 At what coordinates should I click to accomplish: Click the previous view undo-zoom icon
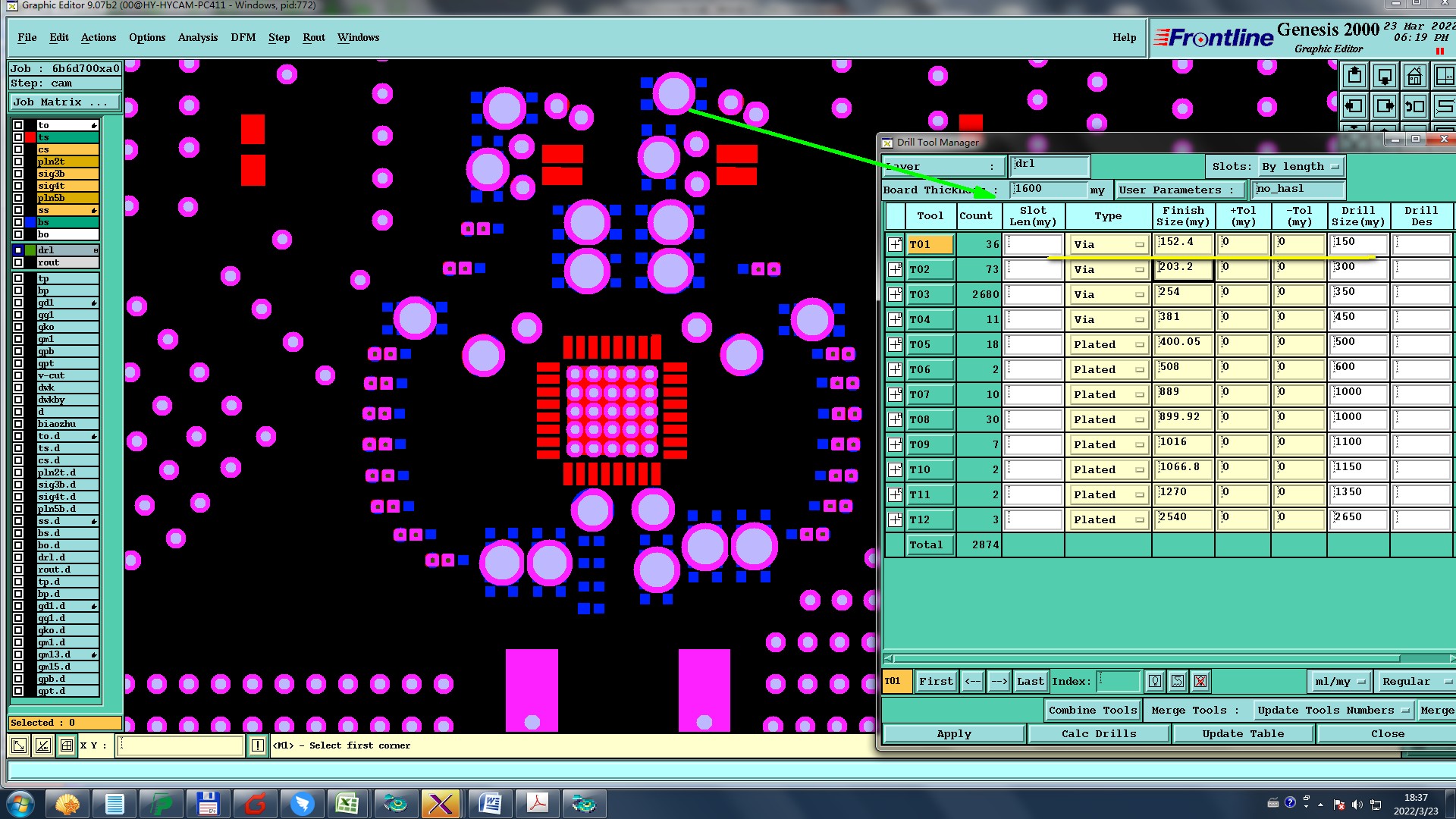1414,106
